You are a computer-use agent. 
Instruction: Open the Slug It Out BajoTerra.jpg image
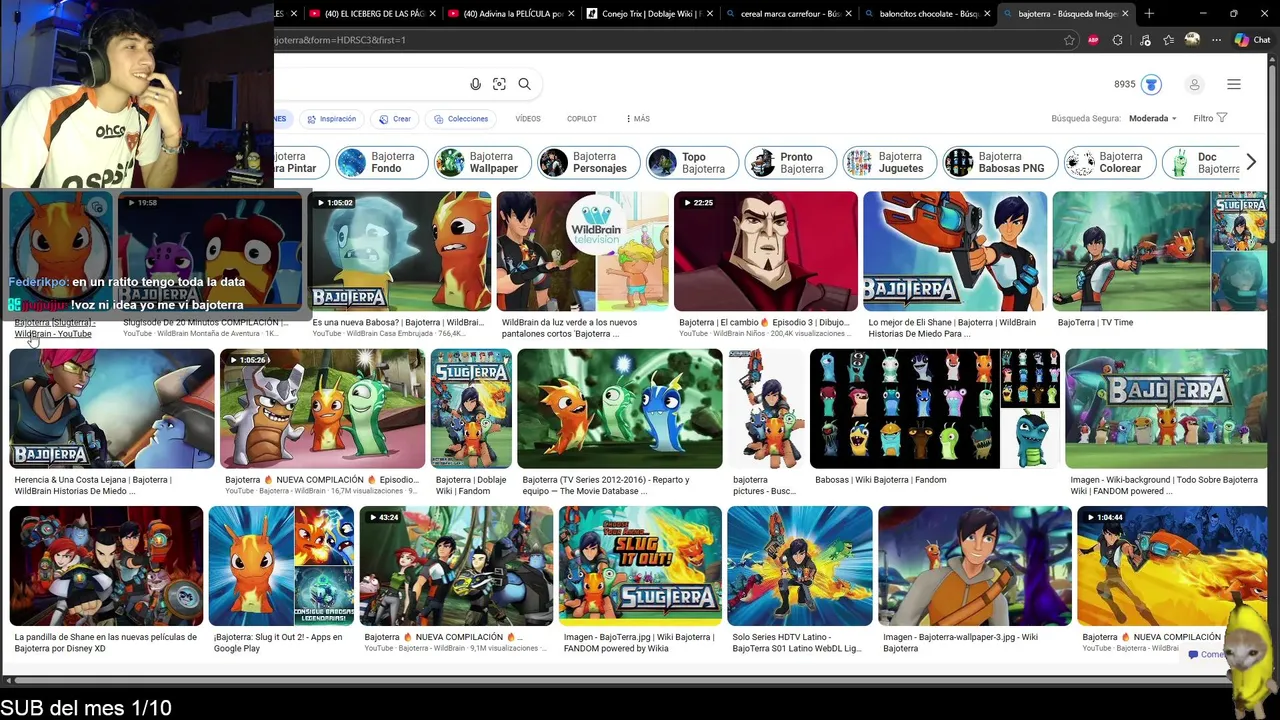(x=640, y=566)
